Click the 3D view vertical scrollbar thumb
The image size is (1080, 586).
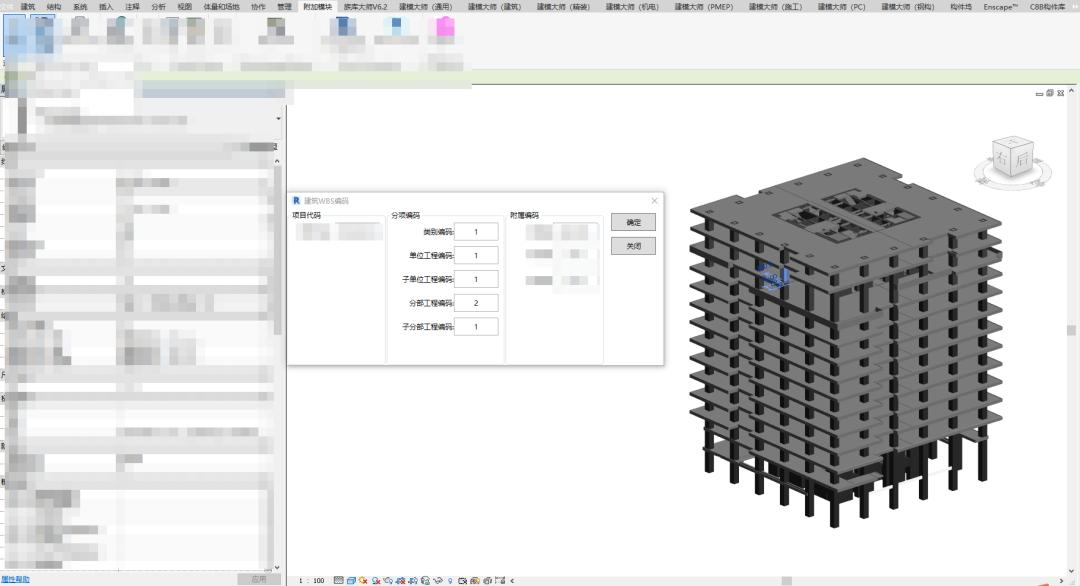pos(1071,331)
